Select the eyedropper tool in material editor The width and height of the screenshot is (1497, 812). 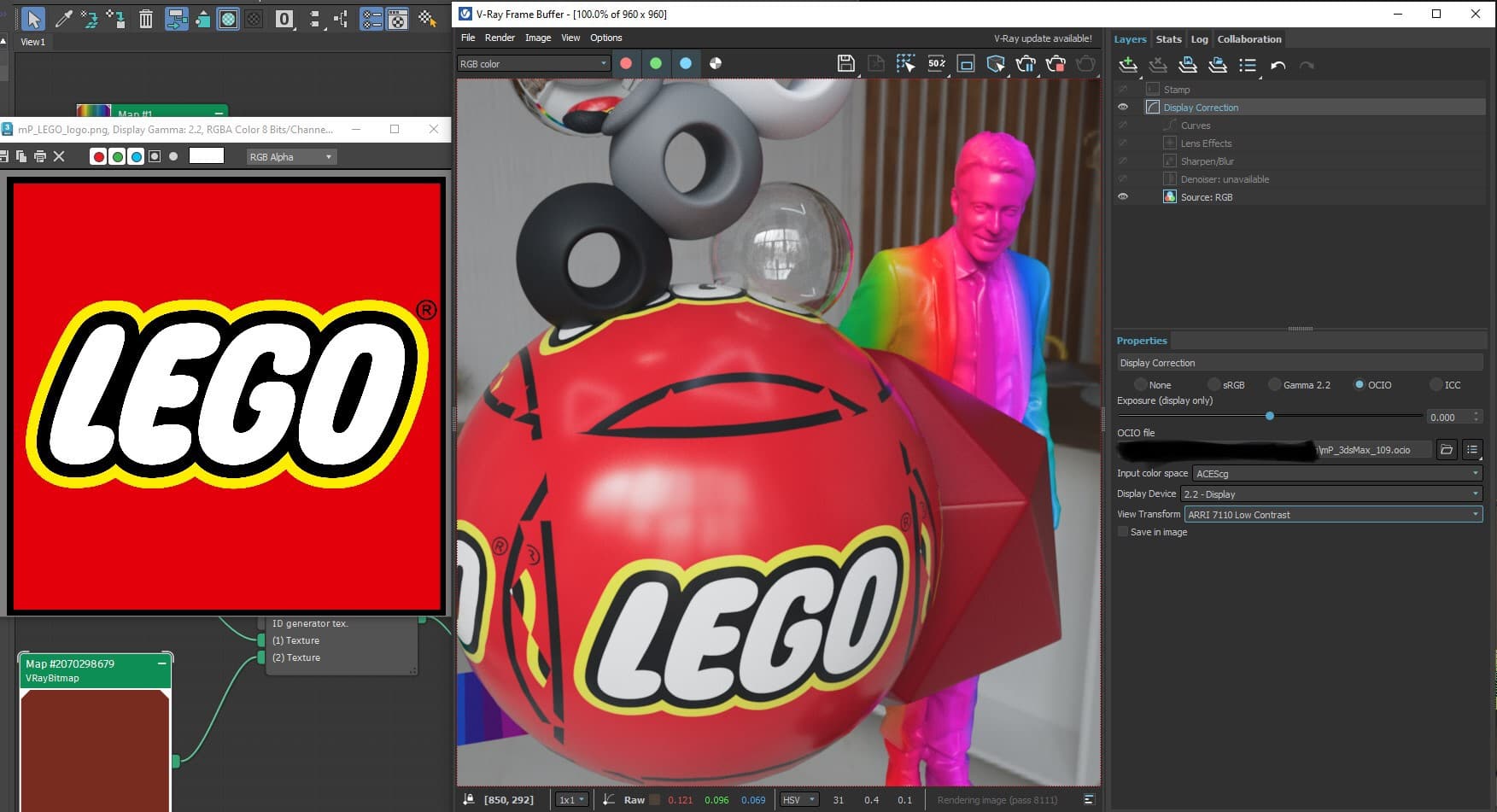point(63,19)
